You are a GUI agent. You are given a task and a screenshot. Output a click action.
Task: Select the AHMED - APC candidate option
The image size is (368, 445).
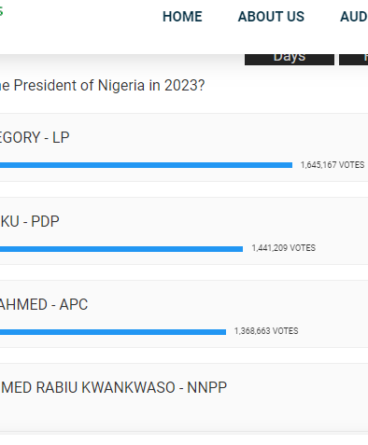click(x=44, y=304)
